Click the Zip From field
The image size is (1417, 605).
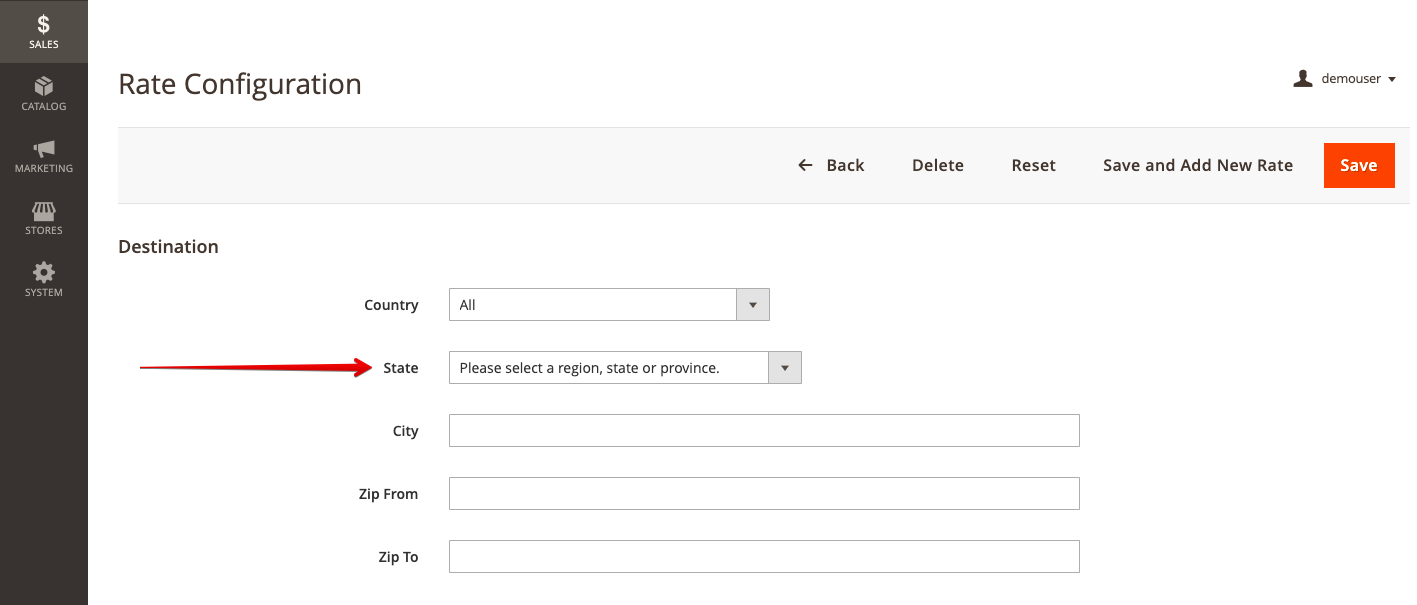(x=763, y=493)
